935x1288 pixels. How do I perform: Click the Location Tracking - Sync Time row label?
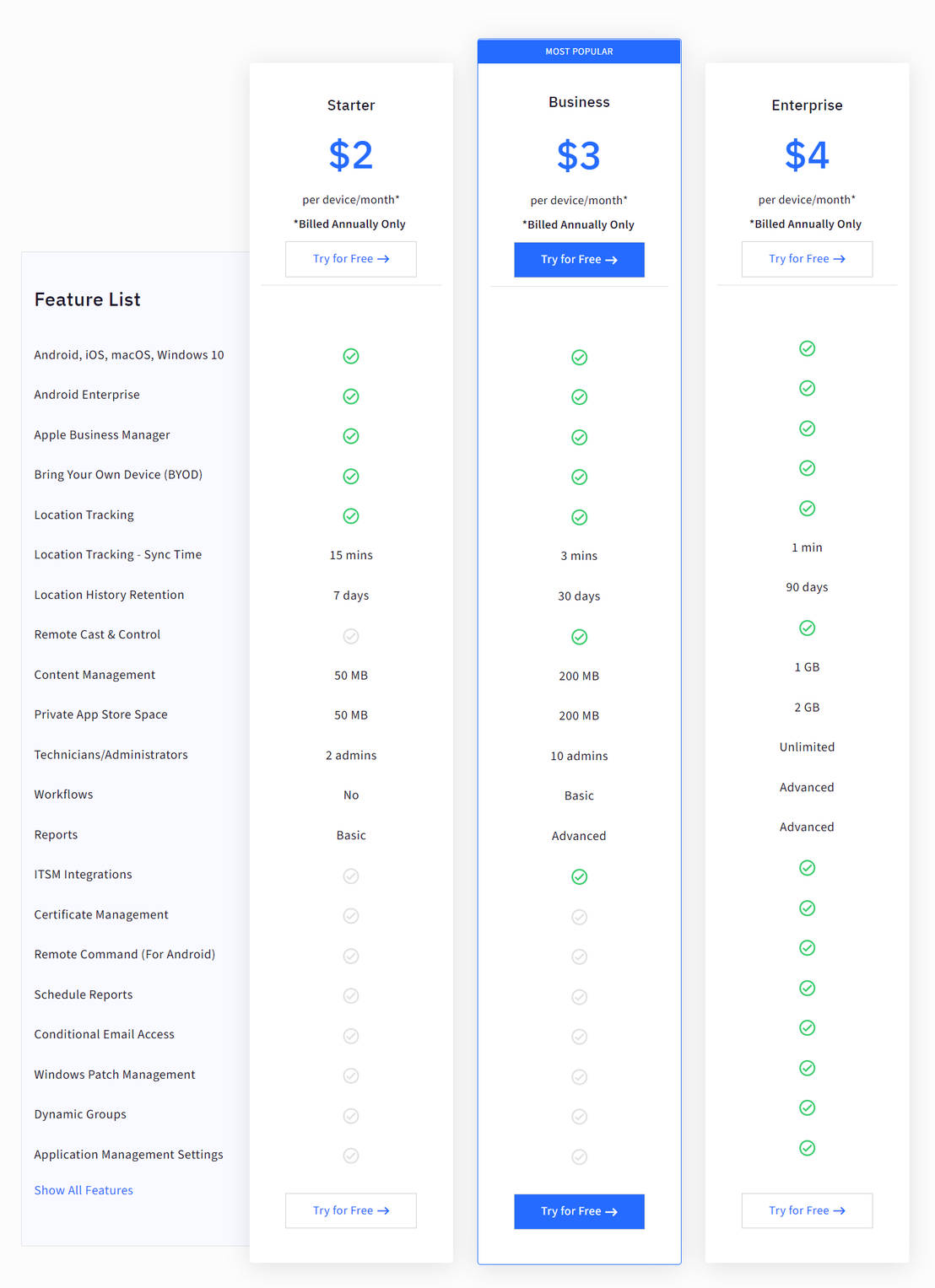(x=117, y=554)
